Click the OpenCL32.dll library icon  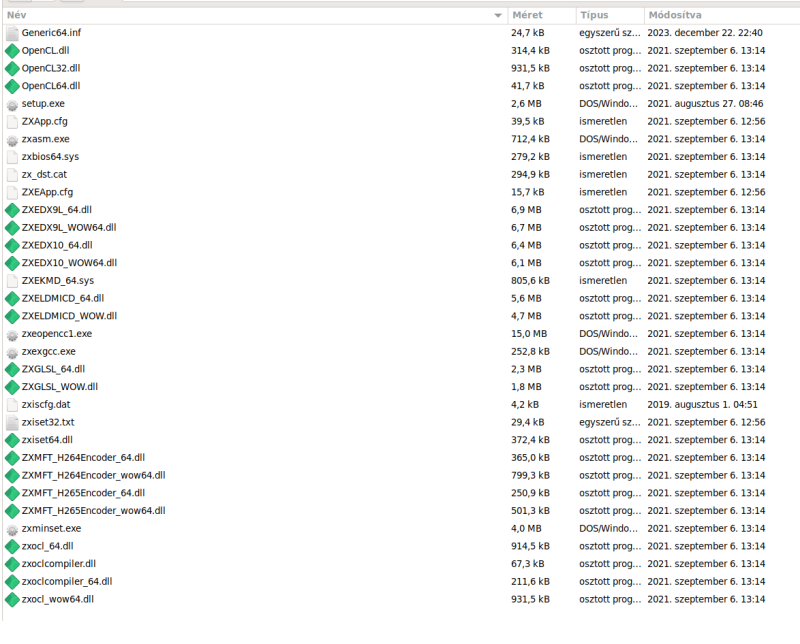tap(12, 68)
